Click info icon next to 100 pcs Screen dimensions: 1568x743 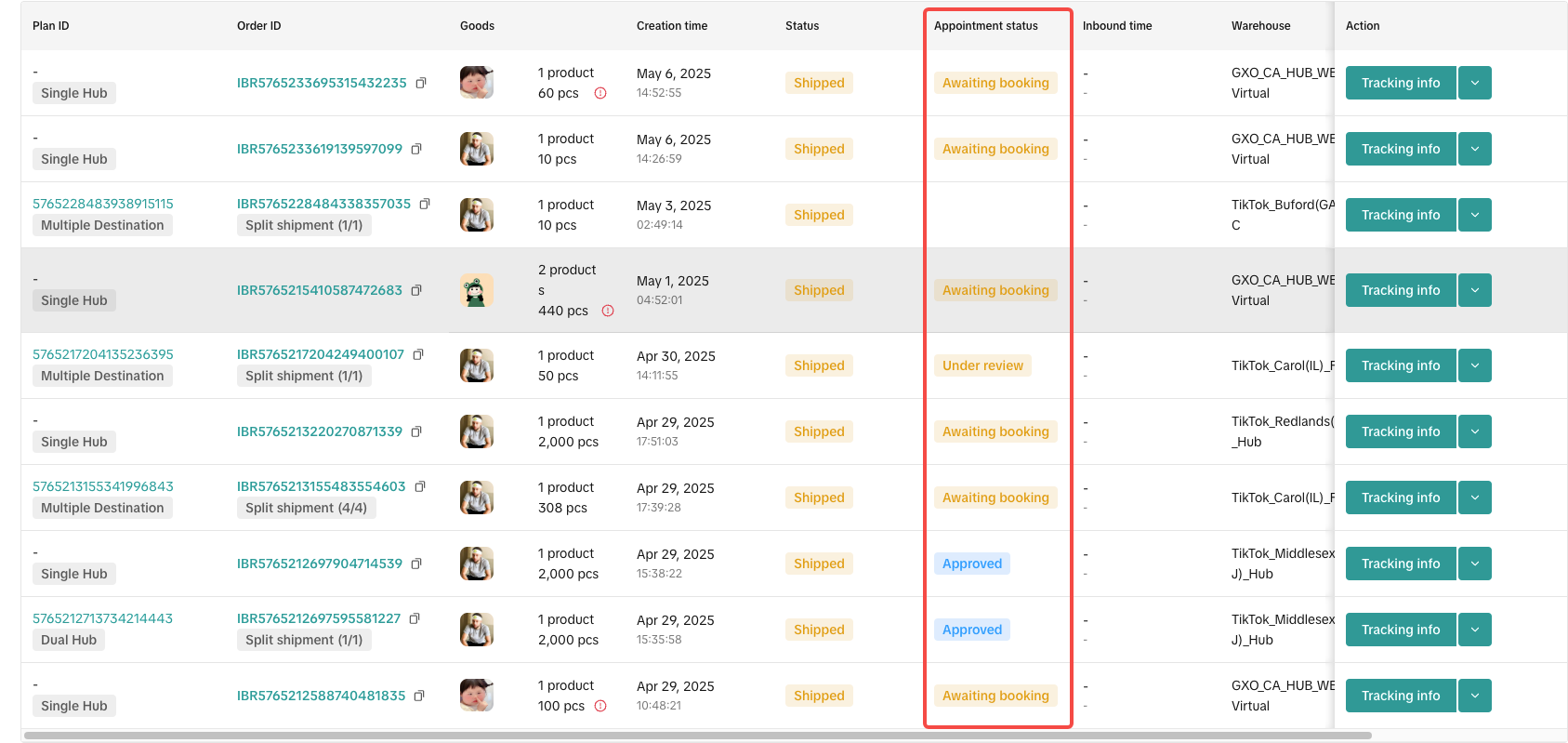point(600,706)
